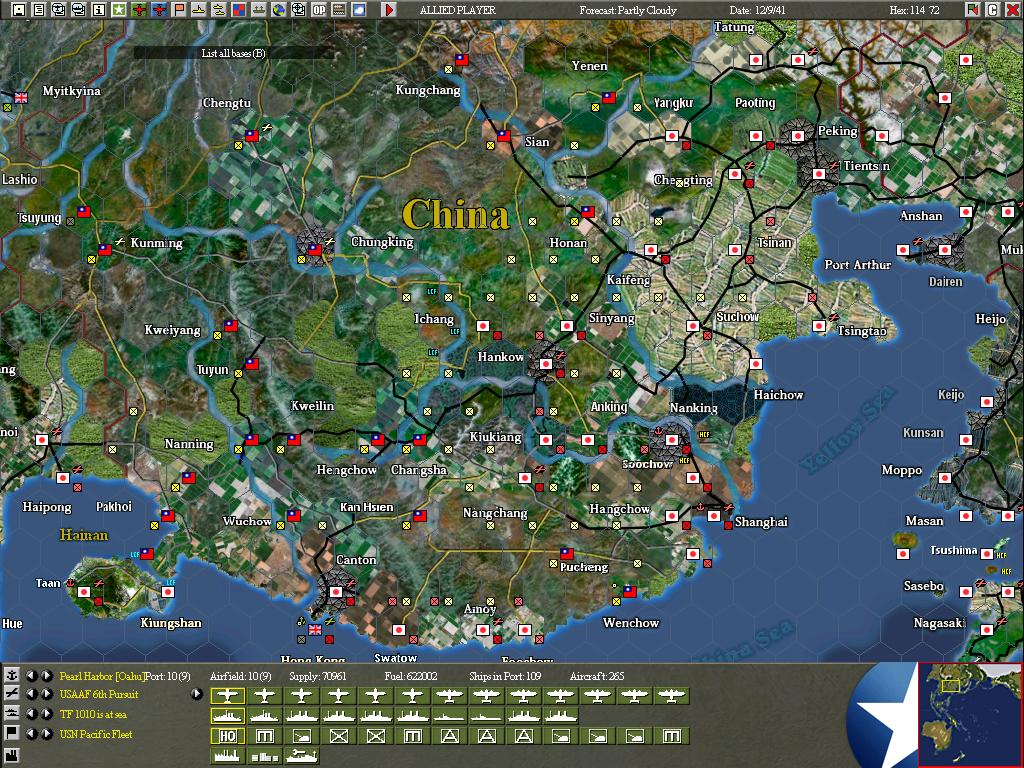Click the red X exit icon
Viewport: 1024px width, 768px height.
pos(1012,10)
